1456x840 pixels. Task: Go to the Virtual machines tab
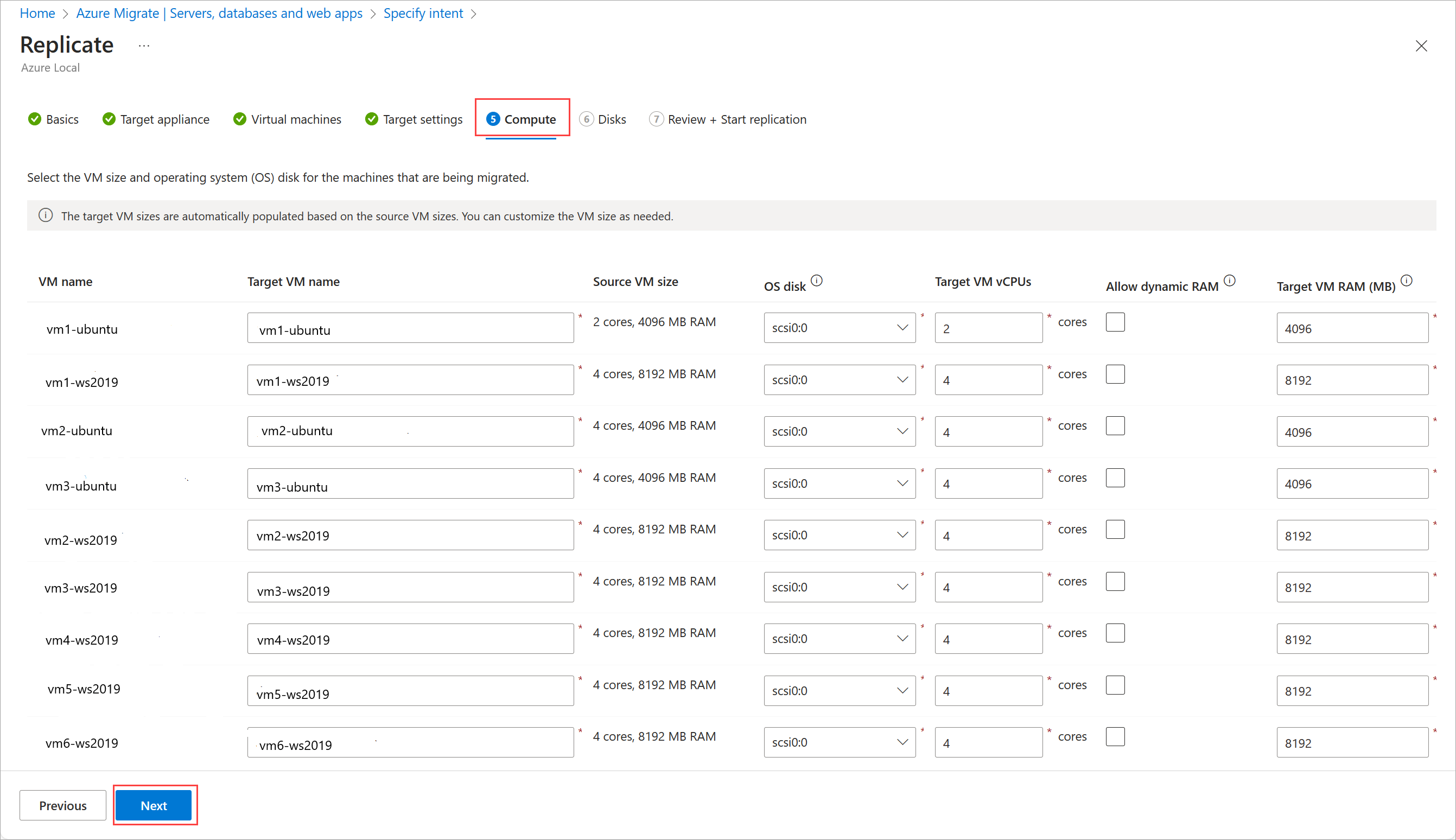tap(296, 119)
